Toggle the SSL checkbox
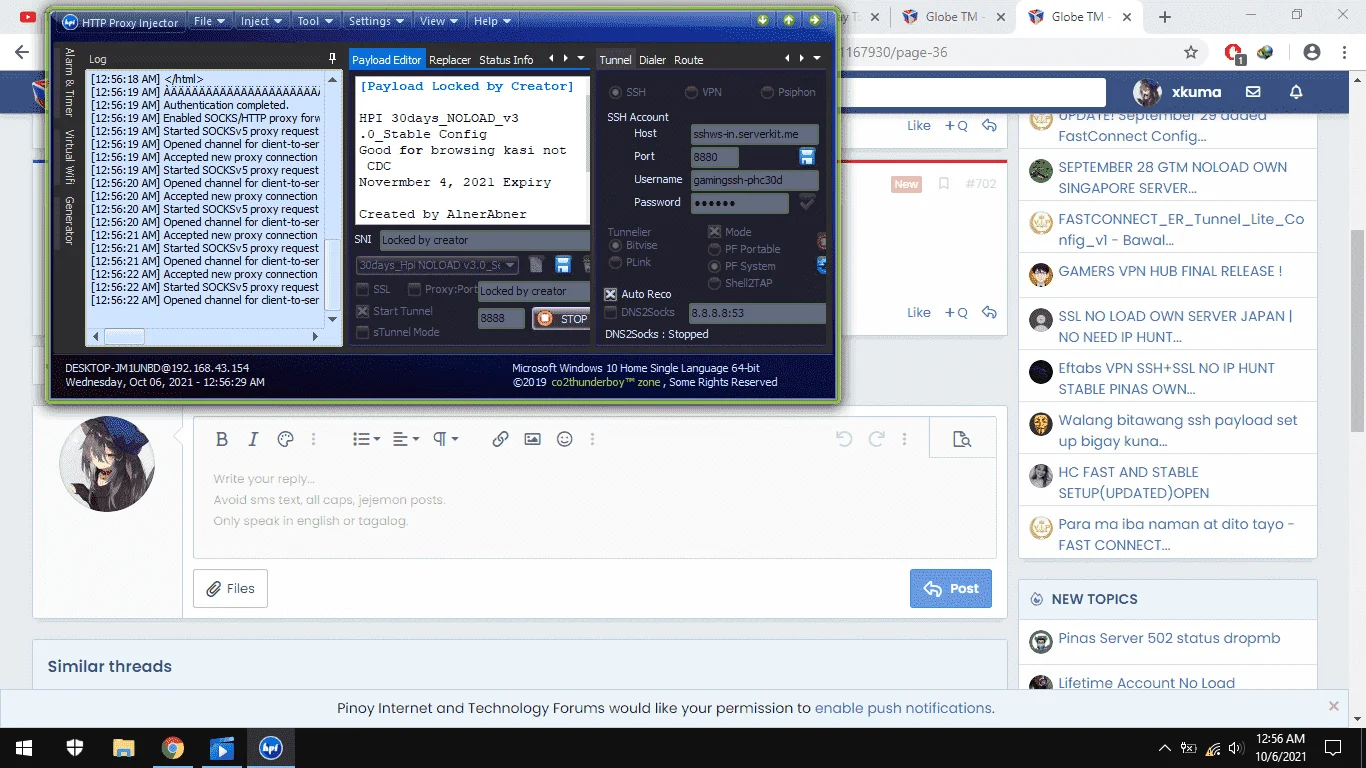 (363, 289)
